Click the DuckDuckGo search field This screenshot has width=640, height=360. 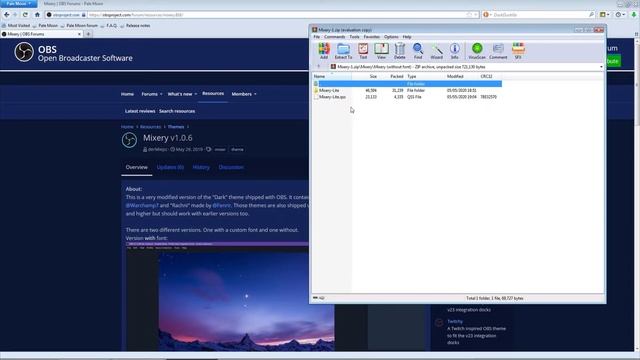point(539,15)
